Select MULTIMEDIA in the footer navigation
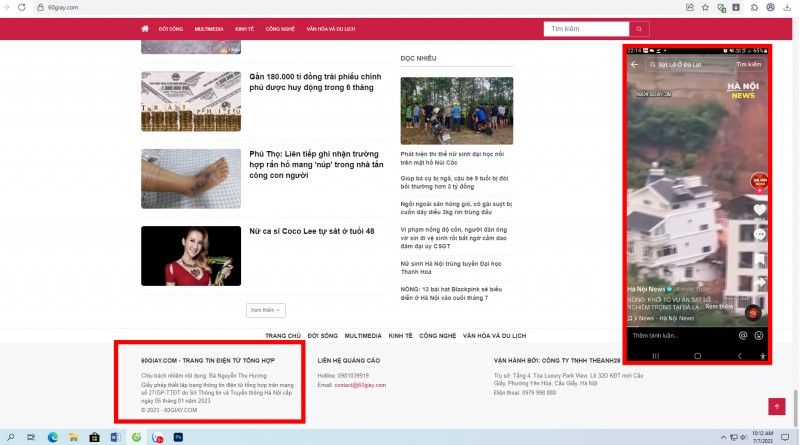The width and height of the screenshot is (800, 445). point(364,336)
